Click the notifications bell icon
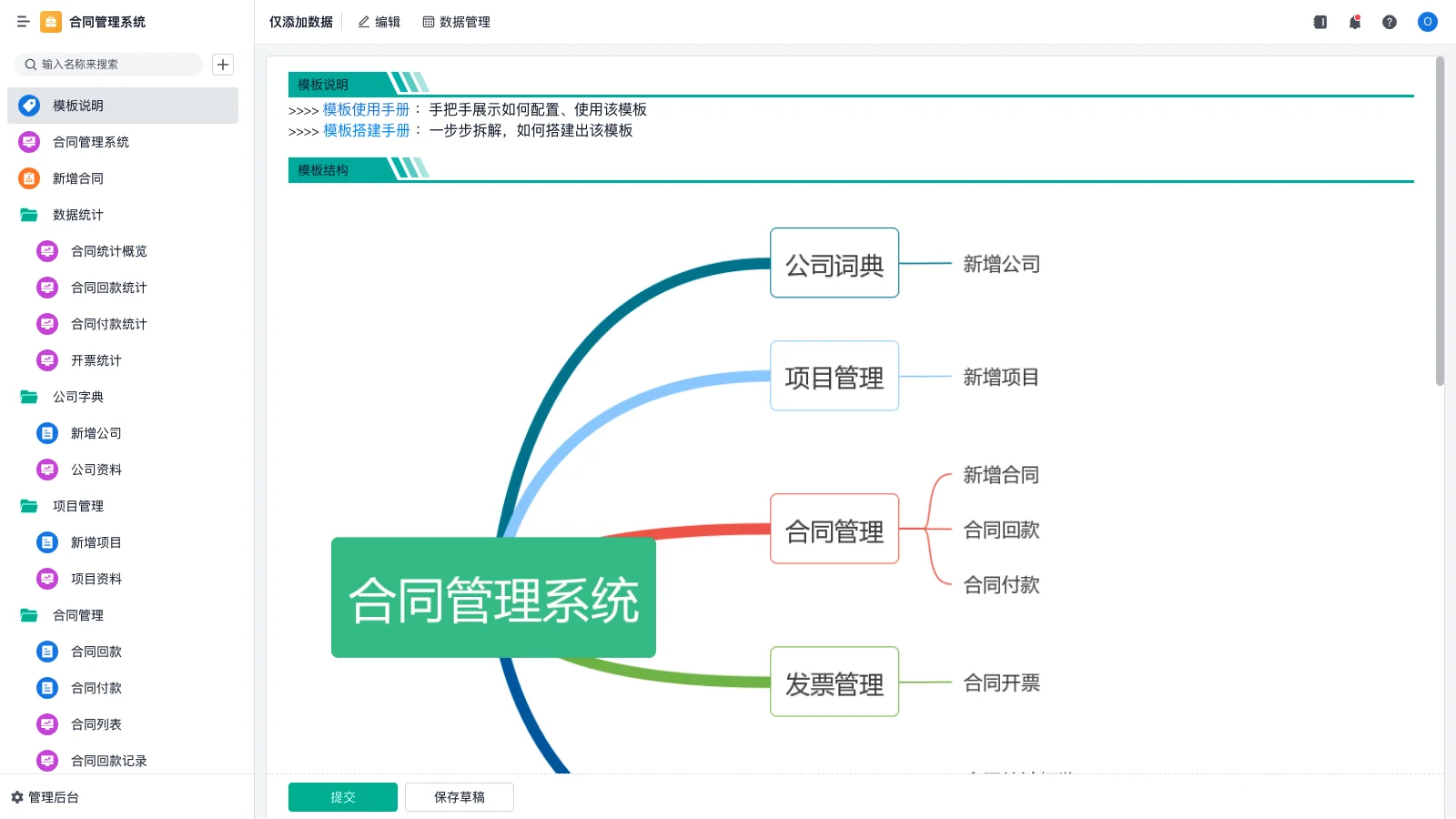This screenshot has width=1456, height=819. click(x=1355, y=22)
